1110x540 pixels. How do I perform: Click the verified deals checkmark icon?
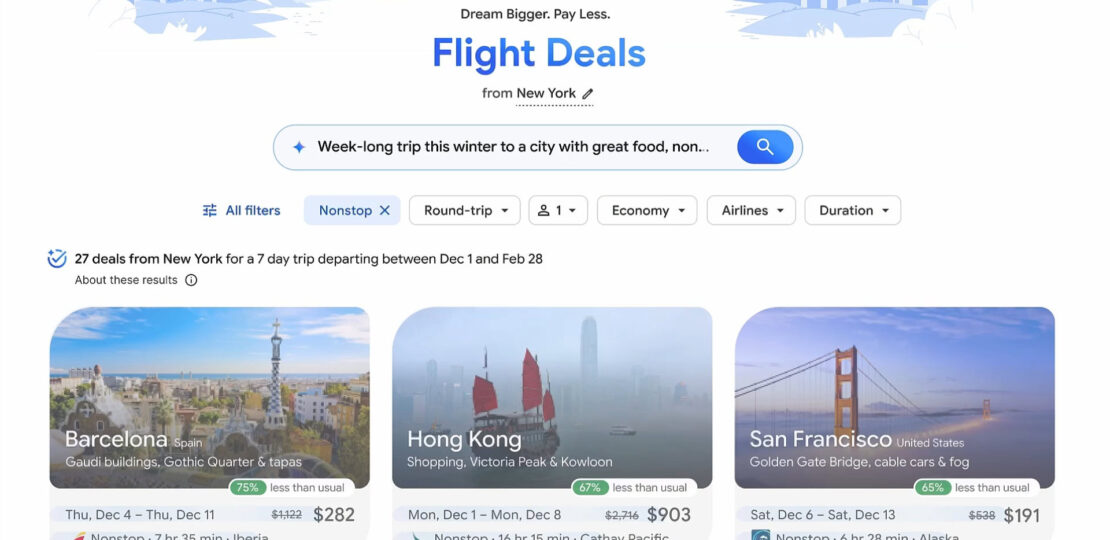pos(57,258)
